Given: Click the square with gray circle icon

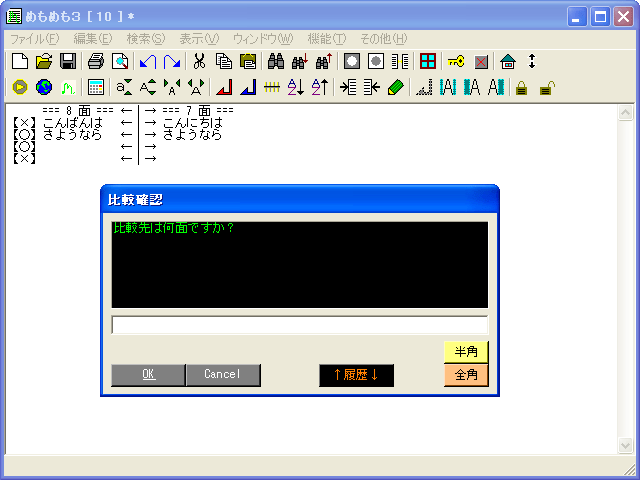Looking at the screenshot, I should (x=376, y=62).
